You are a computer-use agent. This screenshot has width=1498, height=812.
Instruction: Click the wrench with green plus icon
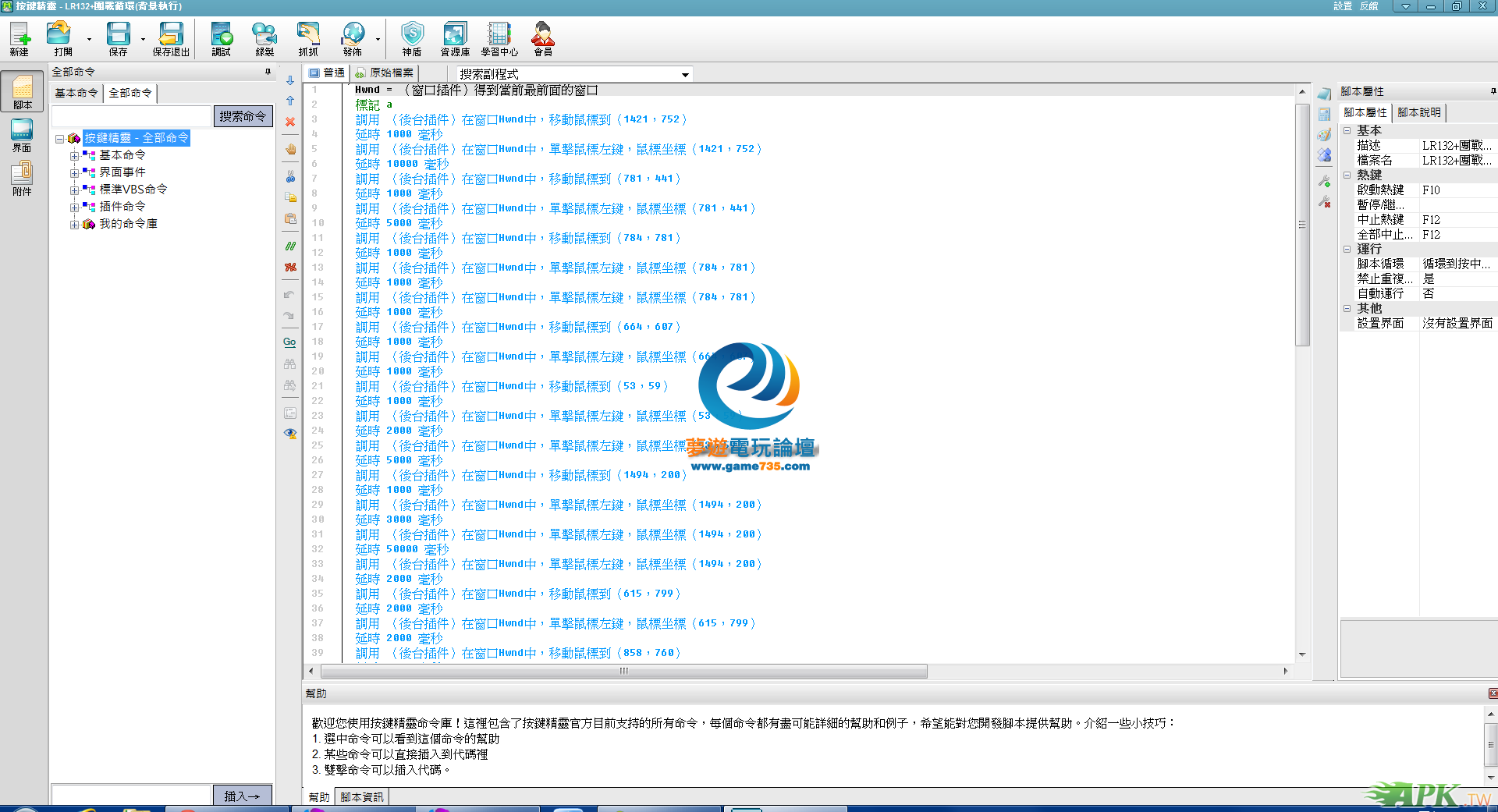click(1324, 181)
